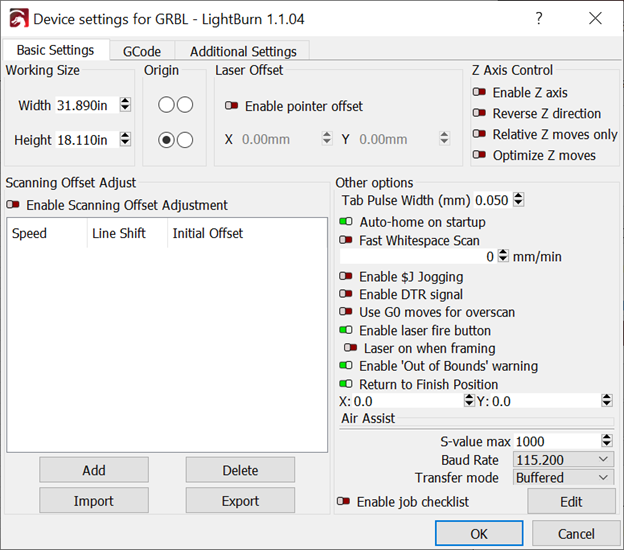Click the Width spinner arrows
This screenshot has width=624, height=550.
[x=125, y=105]
